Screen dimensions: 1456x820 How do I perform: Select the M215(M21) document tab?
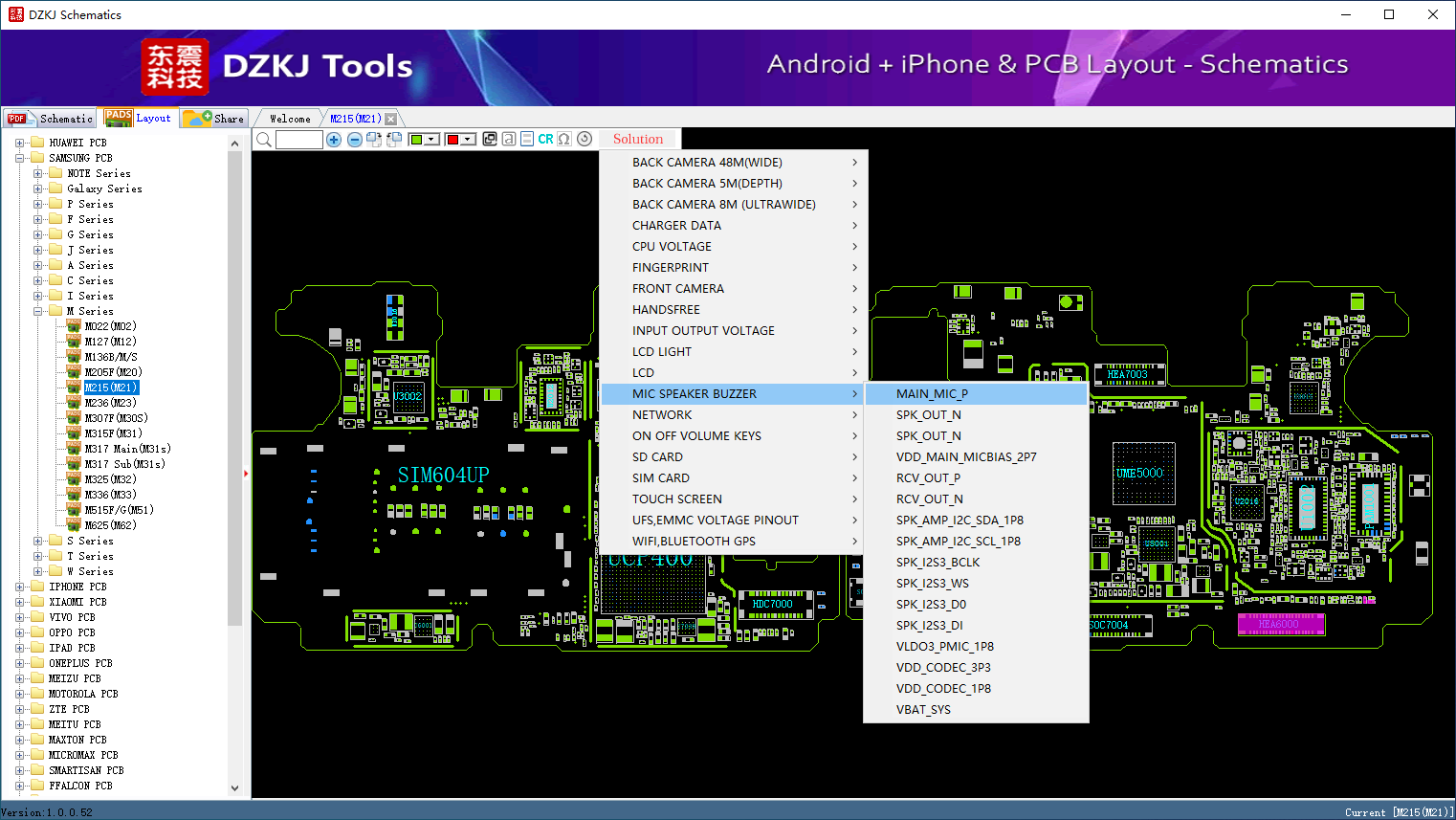click(356, 119)
